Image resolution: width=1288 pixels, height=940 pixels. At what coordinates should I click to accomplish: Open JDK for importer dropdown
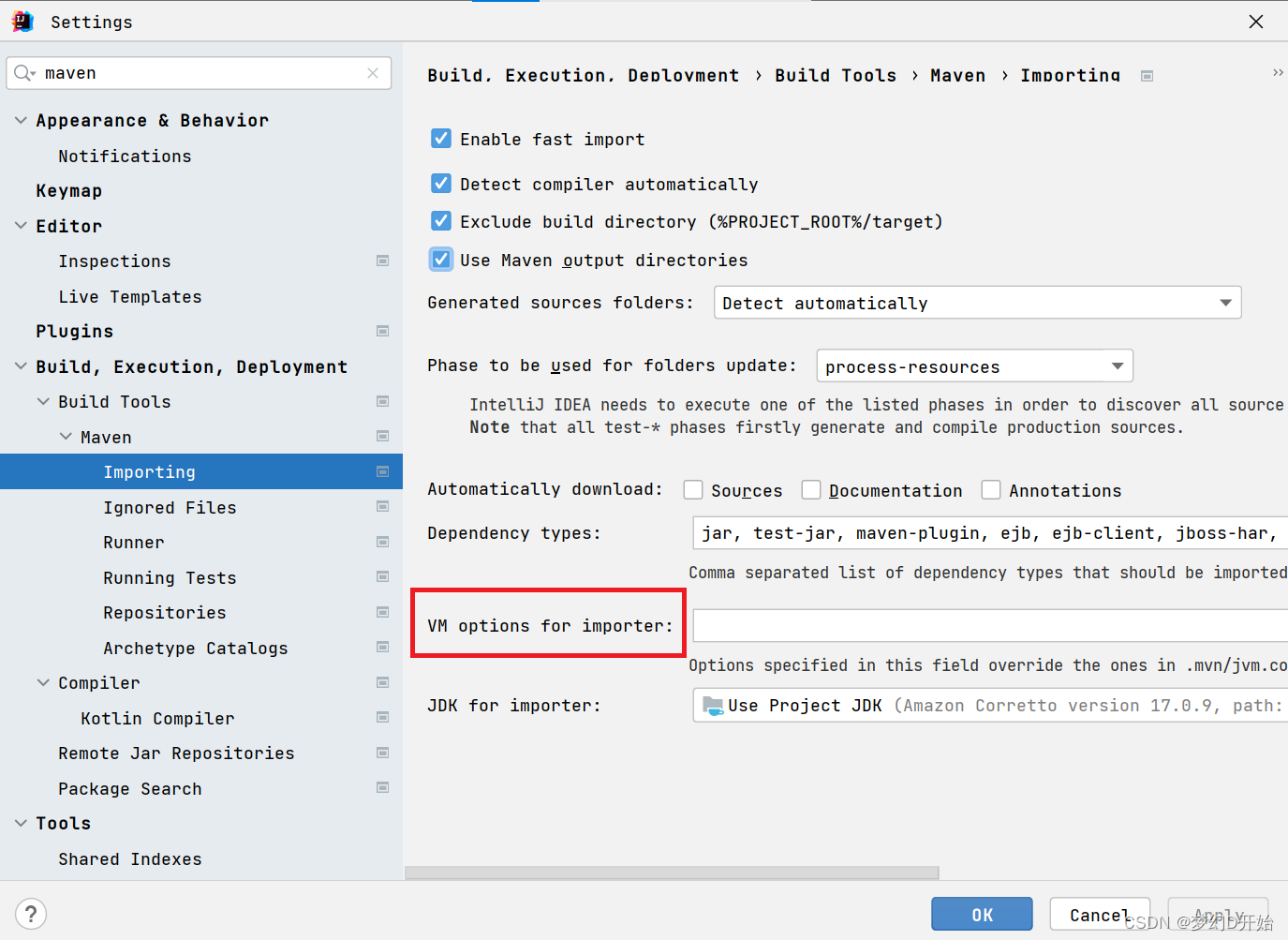point(990,706)
